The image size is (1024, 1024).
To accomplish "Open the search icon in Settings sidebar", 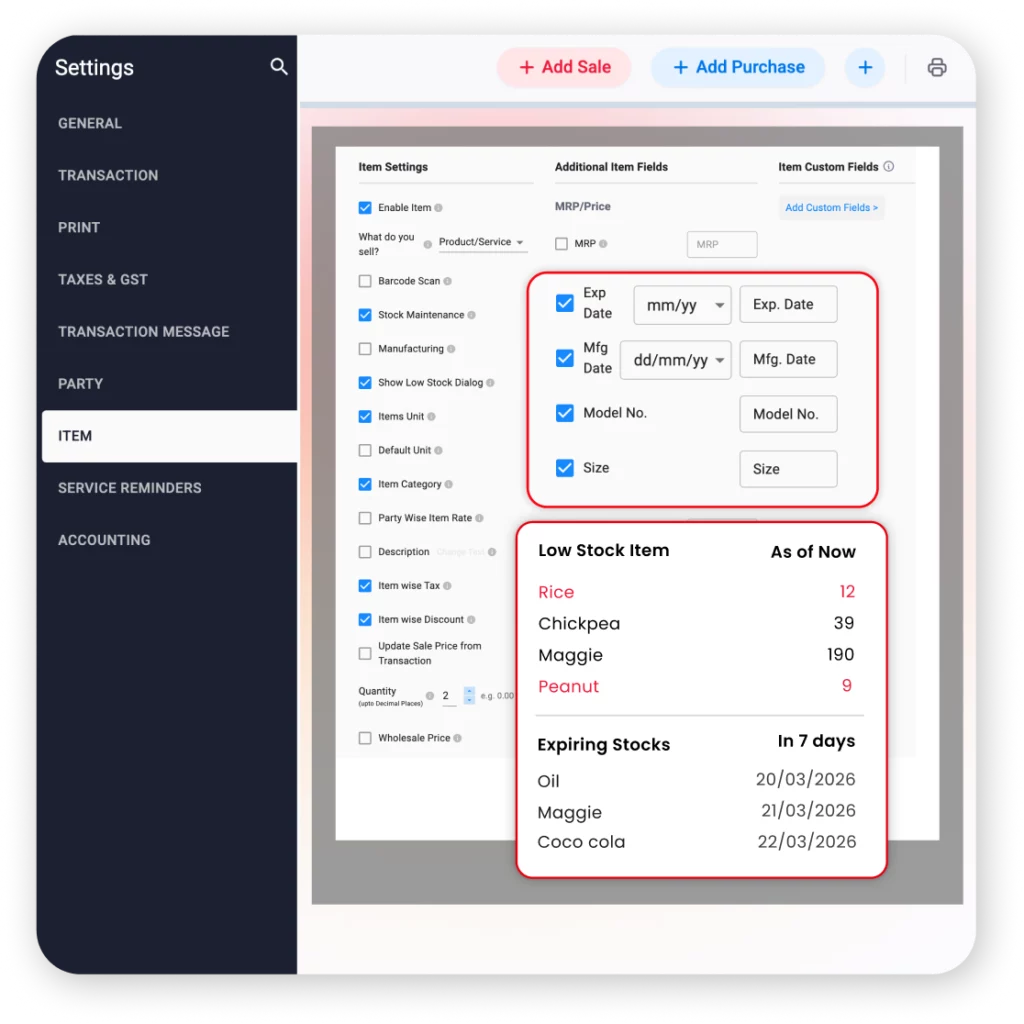I will point(279,66).
